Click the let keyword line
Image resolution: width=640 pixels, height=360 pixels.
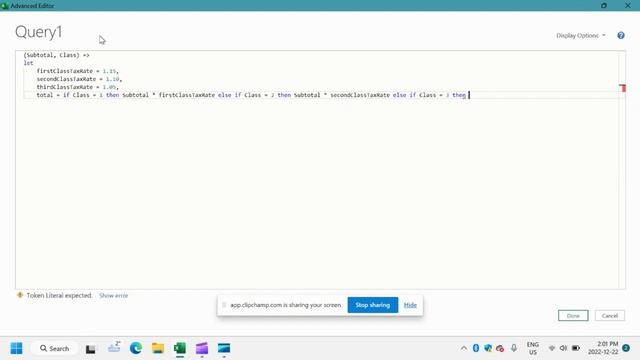pos(28,63)
